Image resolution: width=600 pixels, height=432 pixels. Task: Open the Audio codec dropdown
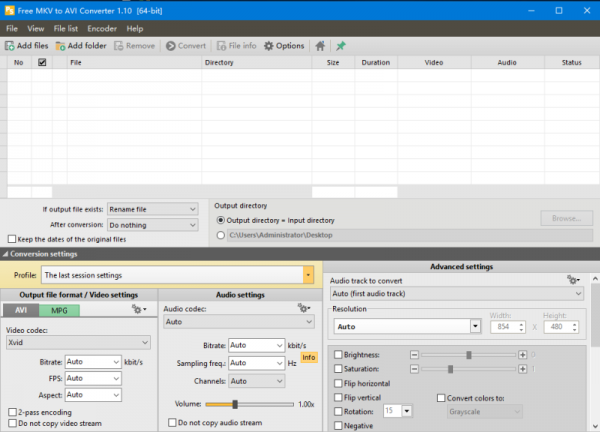[239, 322]
